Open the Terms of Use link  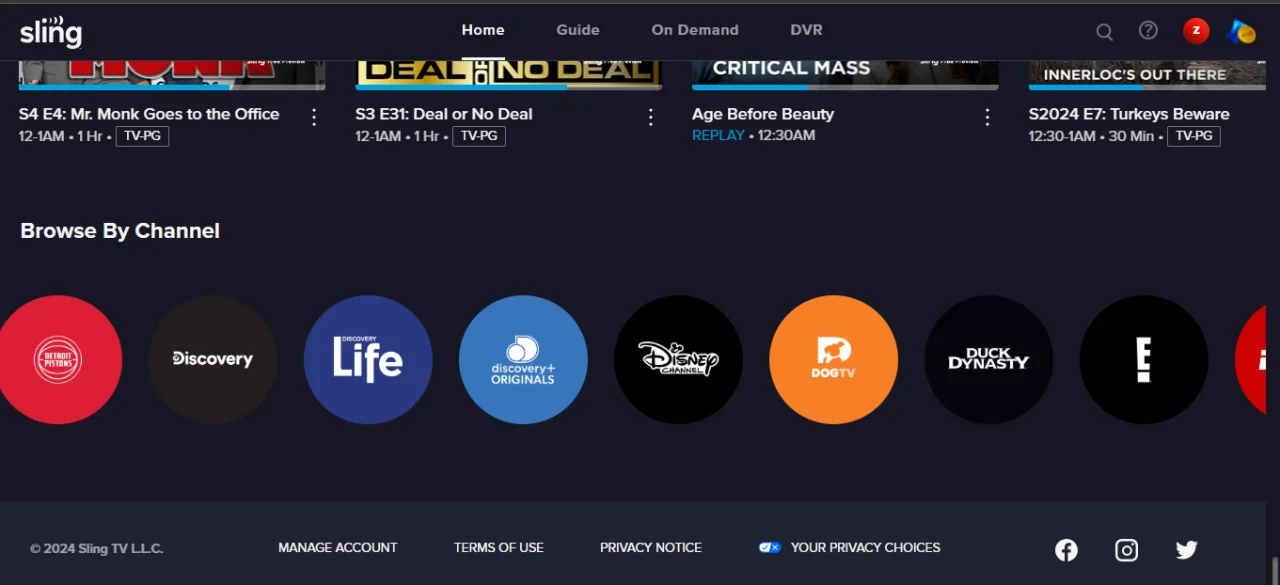(x=499, y=547)
